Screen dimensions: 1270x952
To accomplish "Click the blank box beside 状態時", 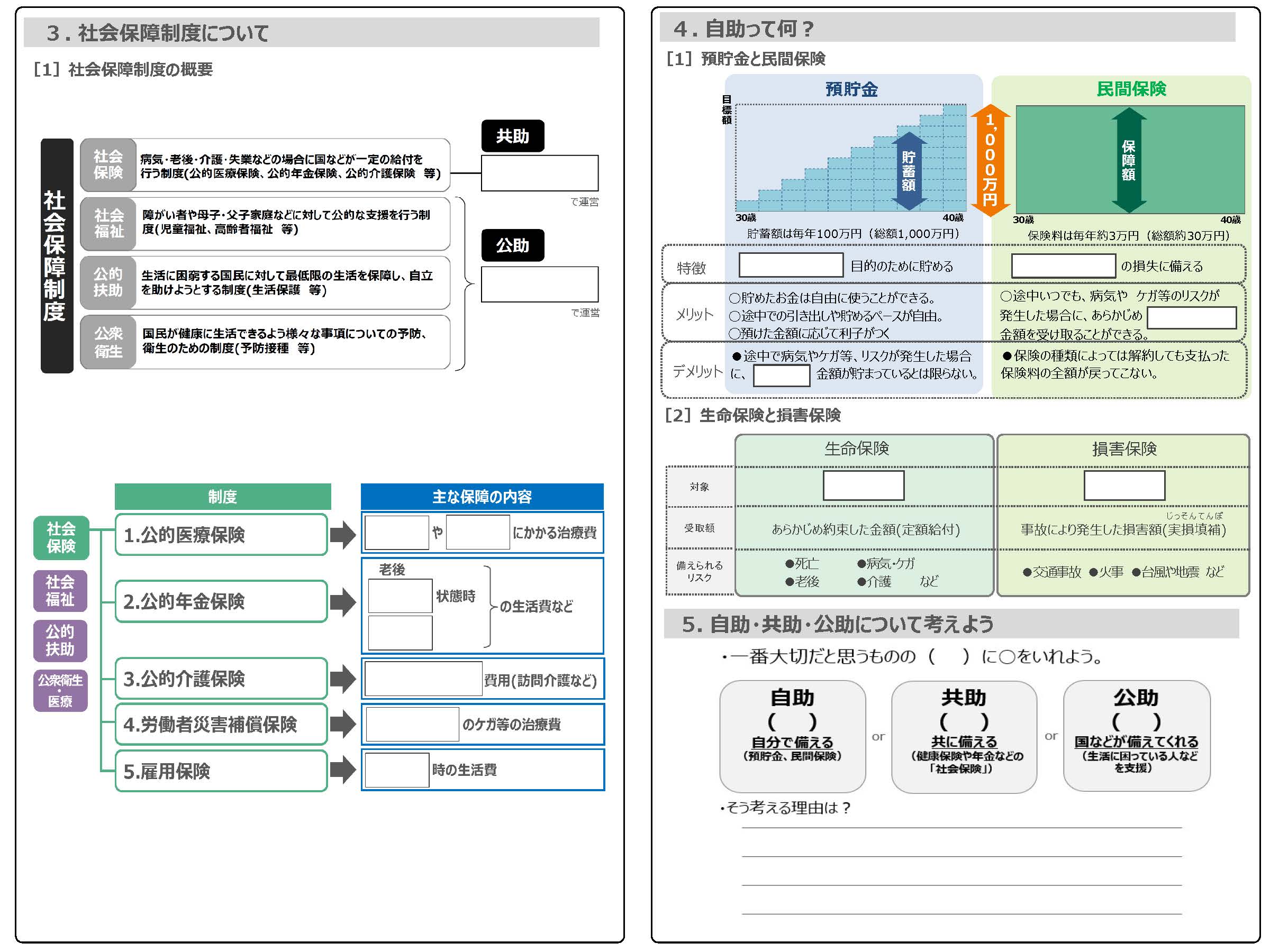I will [x=400, y=596].
